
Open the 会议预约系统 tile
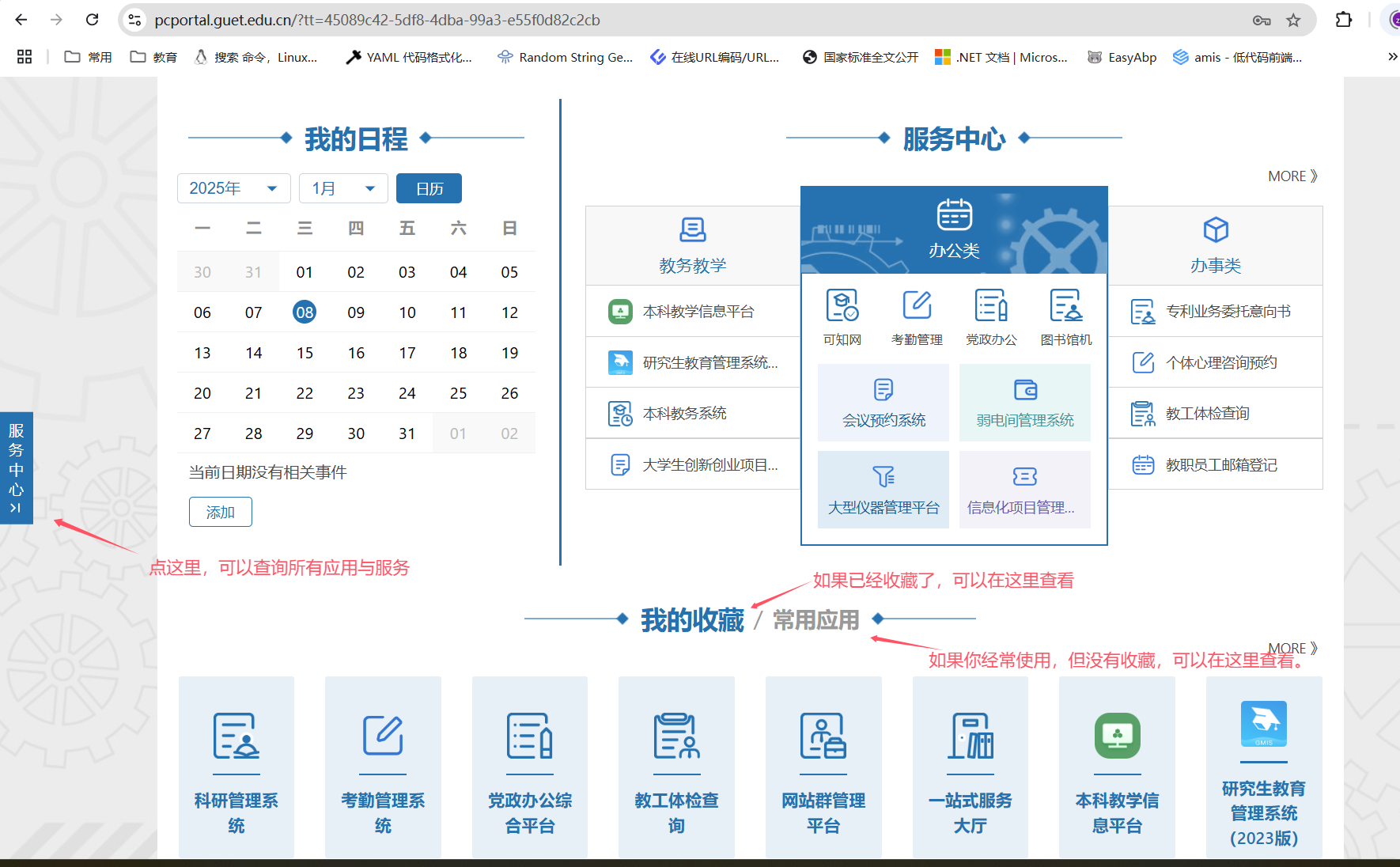(x=884, y=403)
